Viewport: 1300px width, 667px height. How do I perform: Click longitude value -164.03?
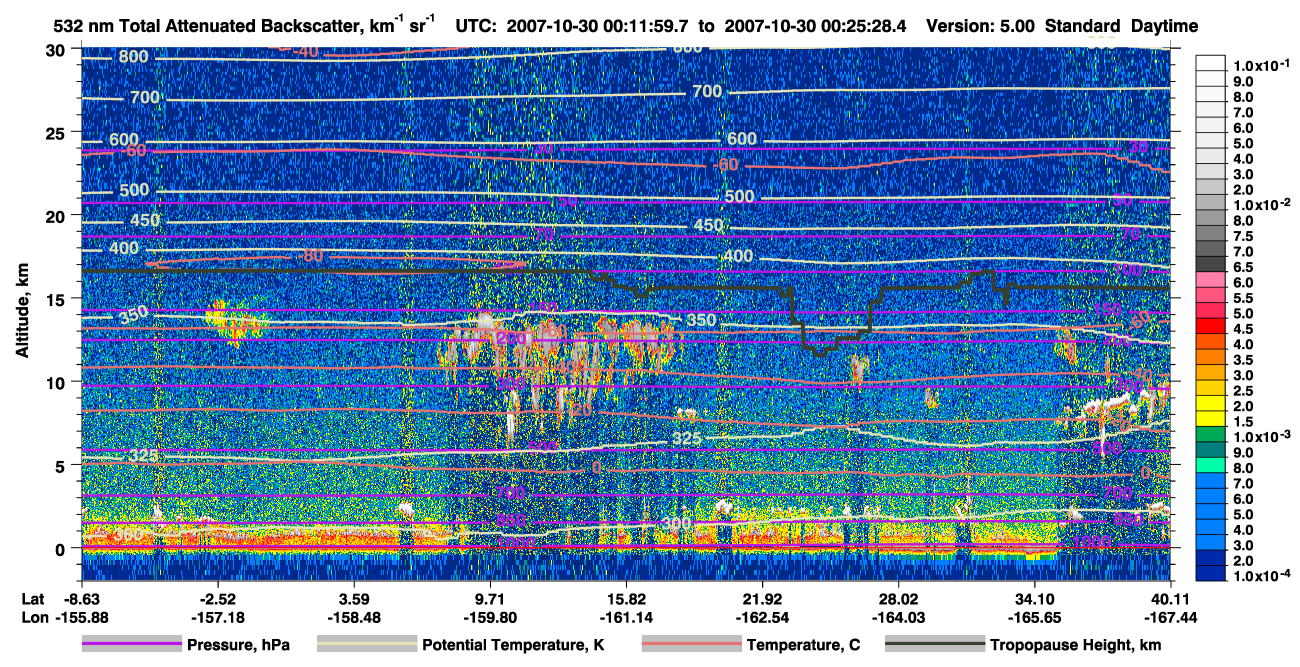[x=898, y=617]
